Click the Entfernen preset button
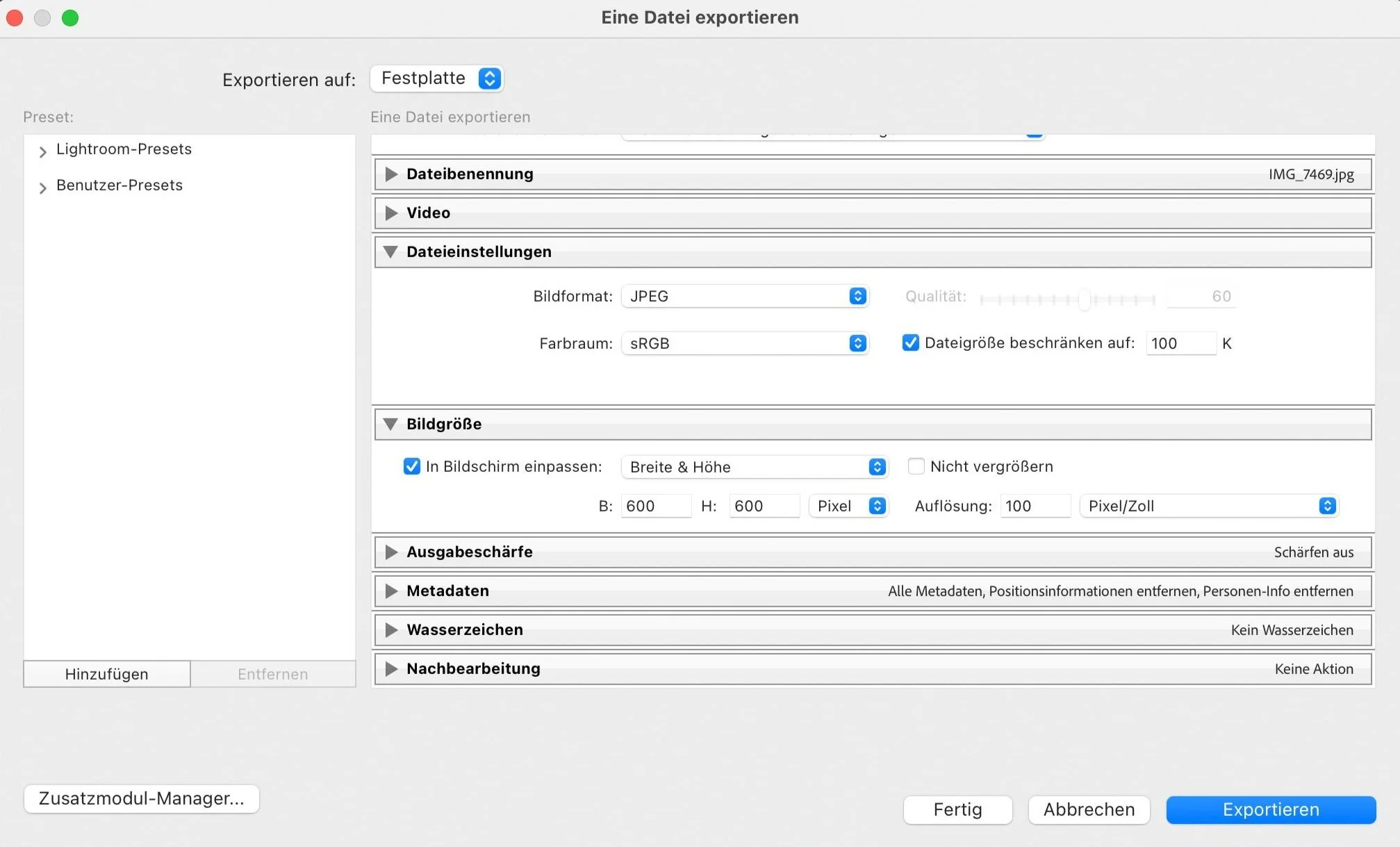The height and width of the screenshot is (847, 1400). [273, 674]
